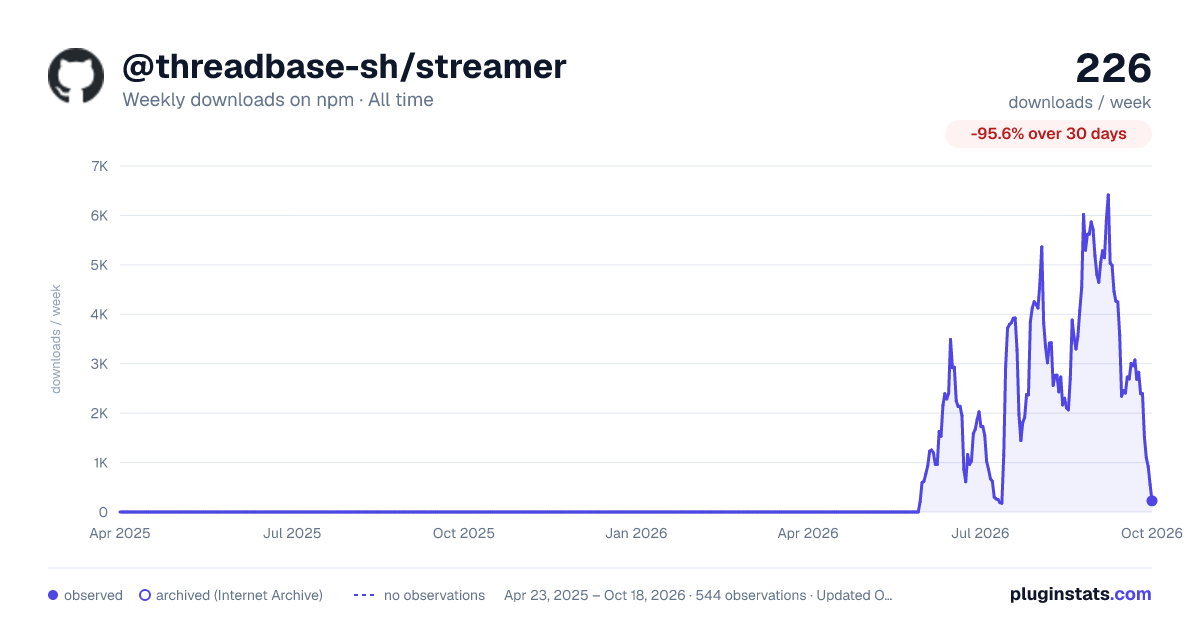Image resolution: width=1200 pixels, height=630 pixels.
Task: Click the 'observed' legend label
Action: coord(93,595)
